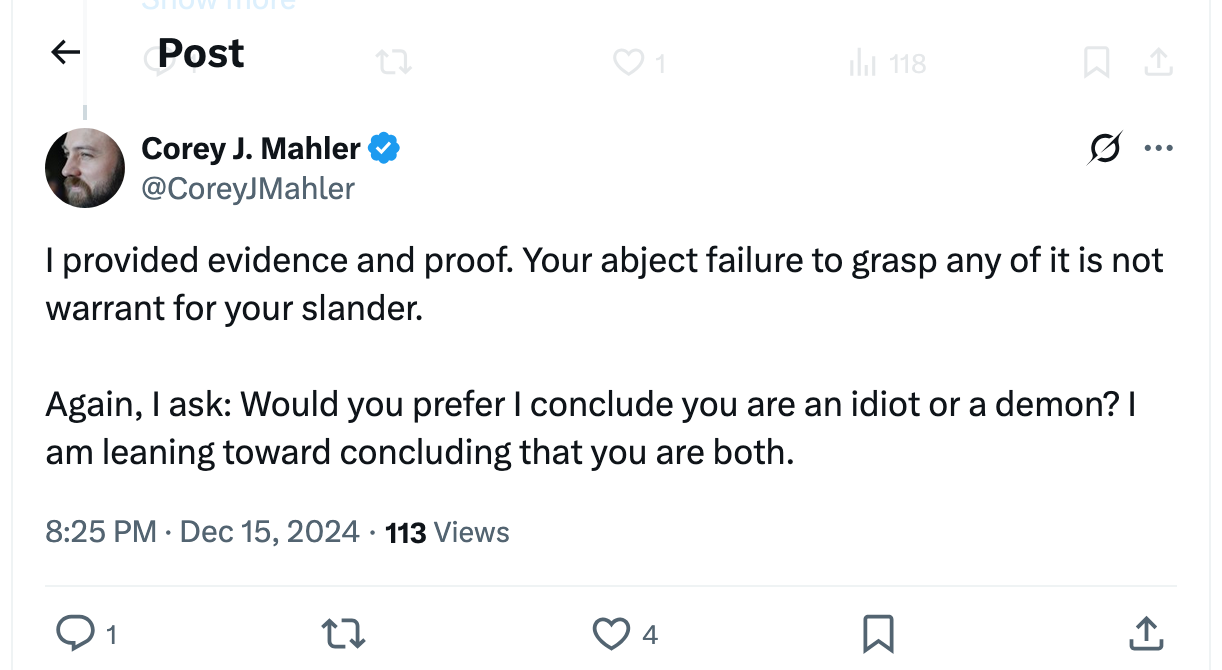Open the repost menu in the top toolbar
The image size is (1222, 670).
[394, 62]
